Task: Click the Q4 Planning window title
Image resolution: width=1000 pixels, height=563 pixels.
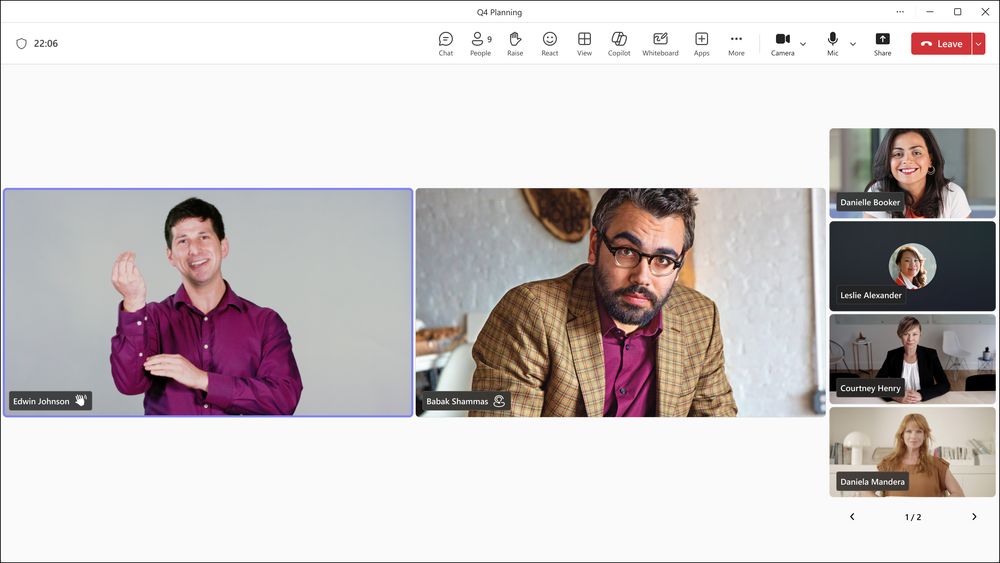Action: click(x=499, y=12)
